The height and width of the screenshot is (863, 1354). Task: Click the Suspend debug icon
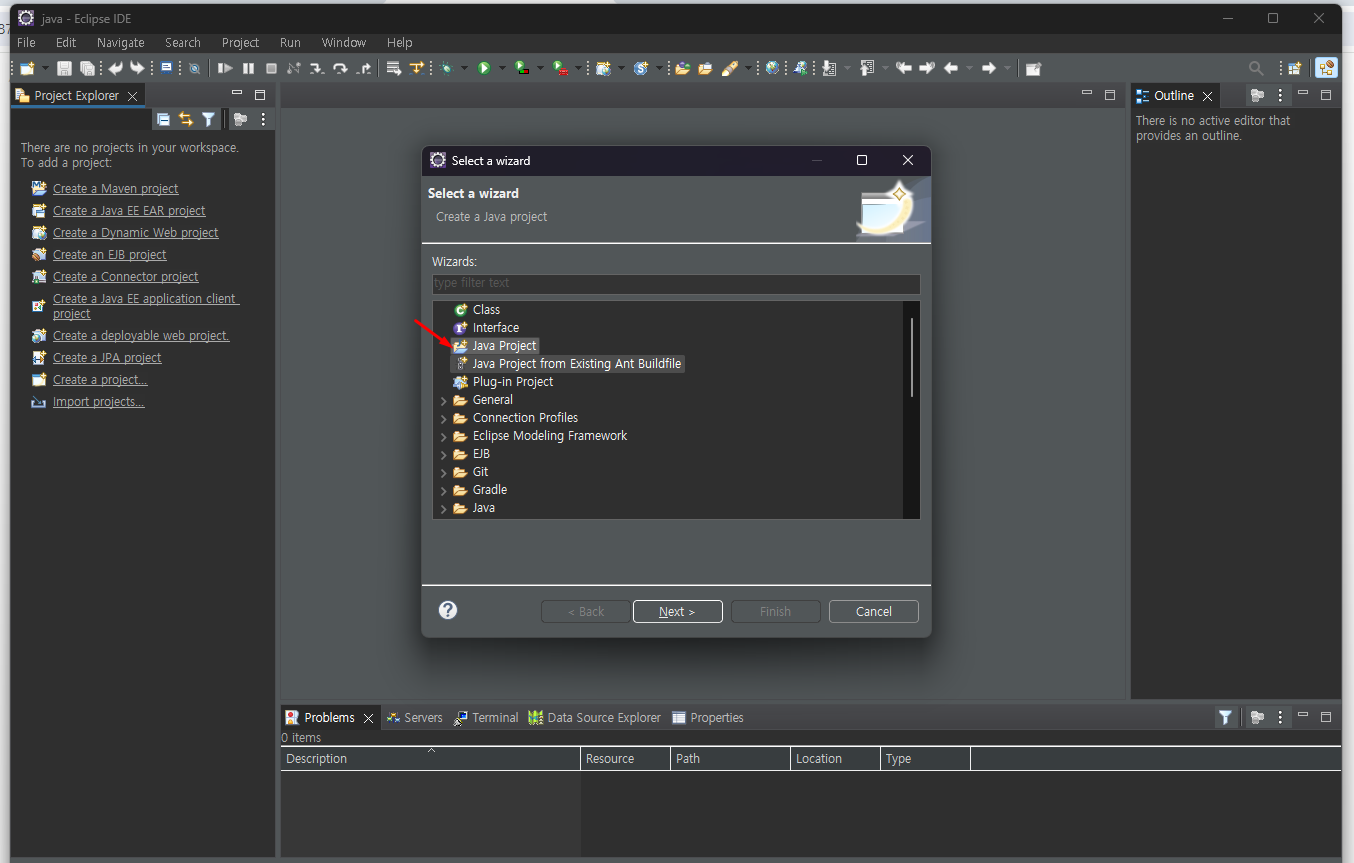pos(248,68)
